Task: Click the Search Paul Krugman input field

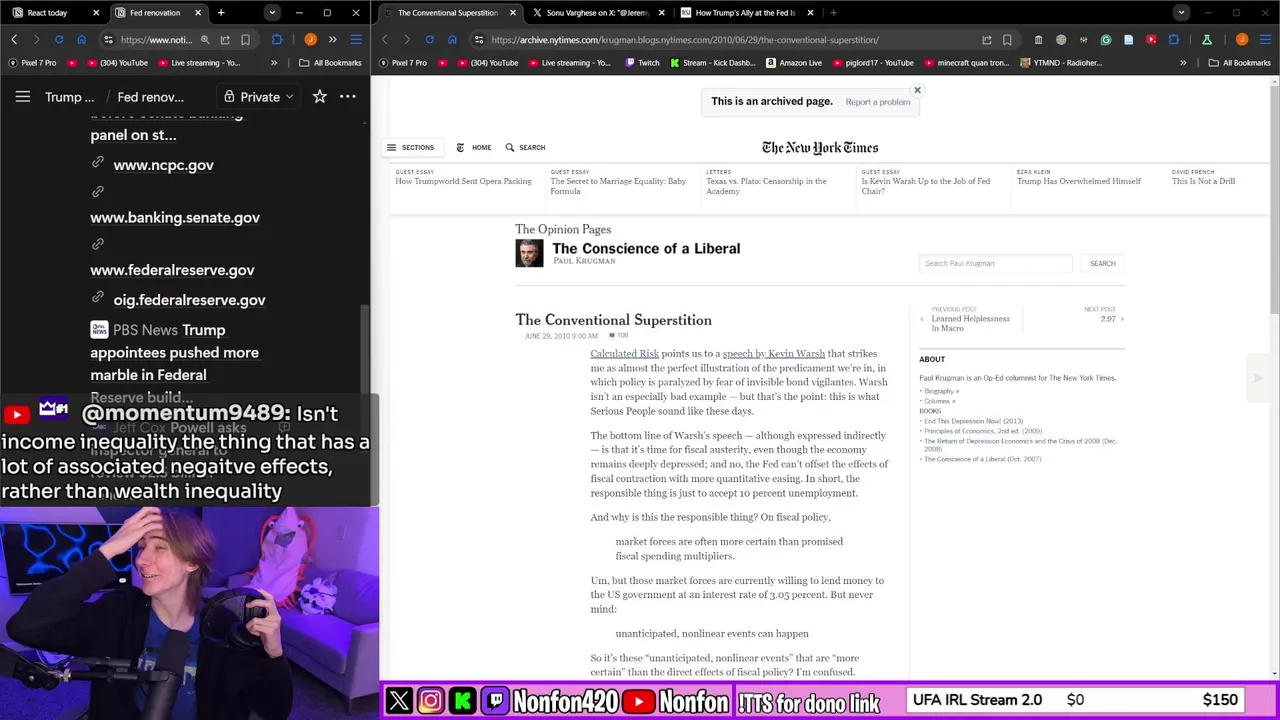Action: (995, 263)
